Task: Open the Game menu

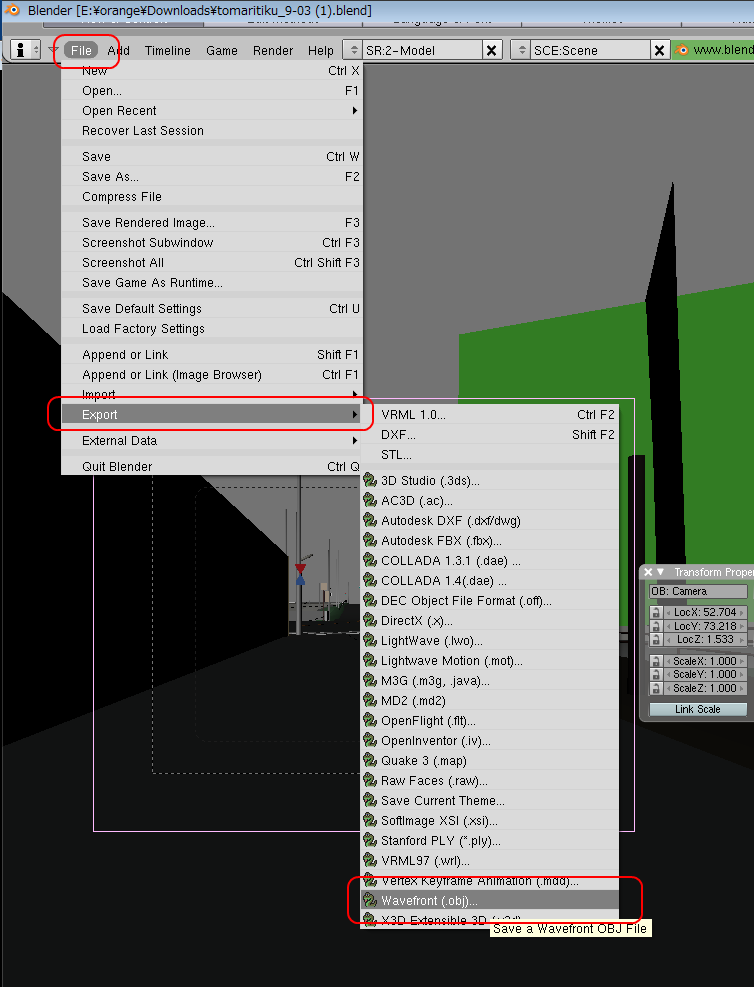Action: click(x=222, y=50)
